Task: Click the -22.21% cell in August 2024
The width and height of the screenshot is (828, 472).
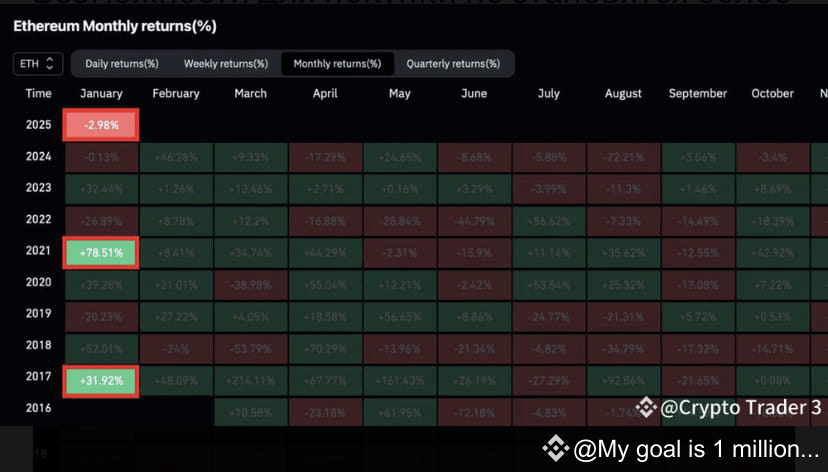Action: 624,157
